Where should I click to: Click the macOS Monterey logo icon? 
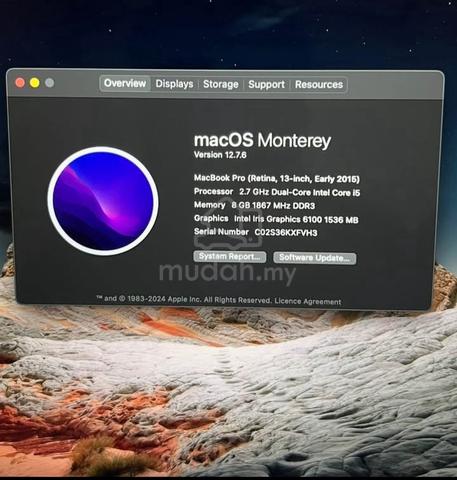tap(103, 201)
